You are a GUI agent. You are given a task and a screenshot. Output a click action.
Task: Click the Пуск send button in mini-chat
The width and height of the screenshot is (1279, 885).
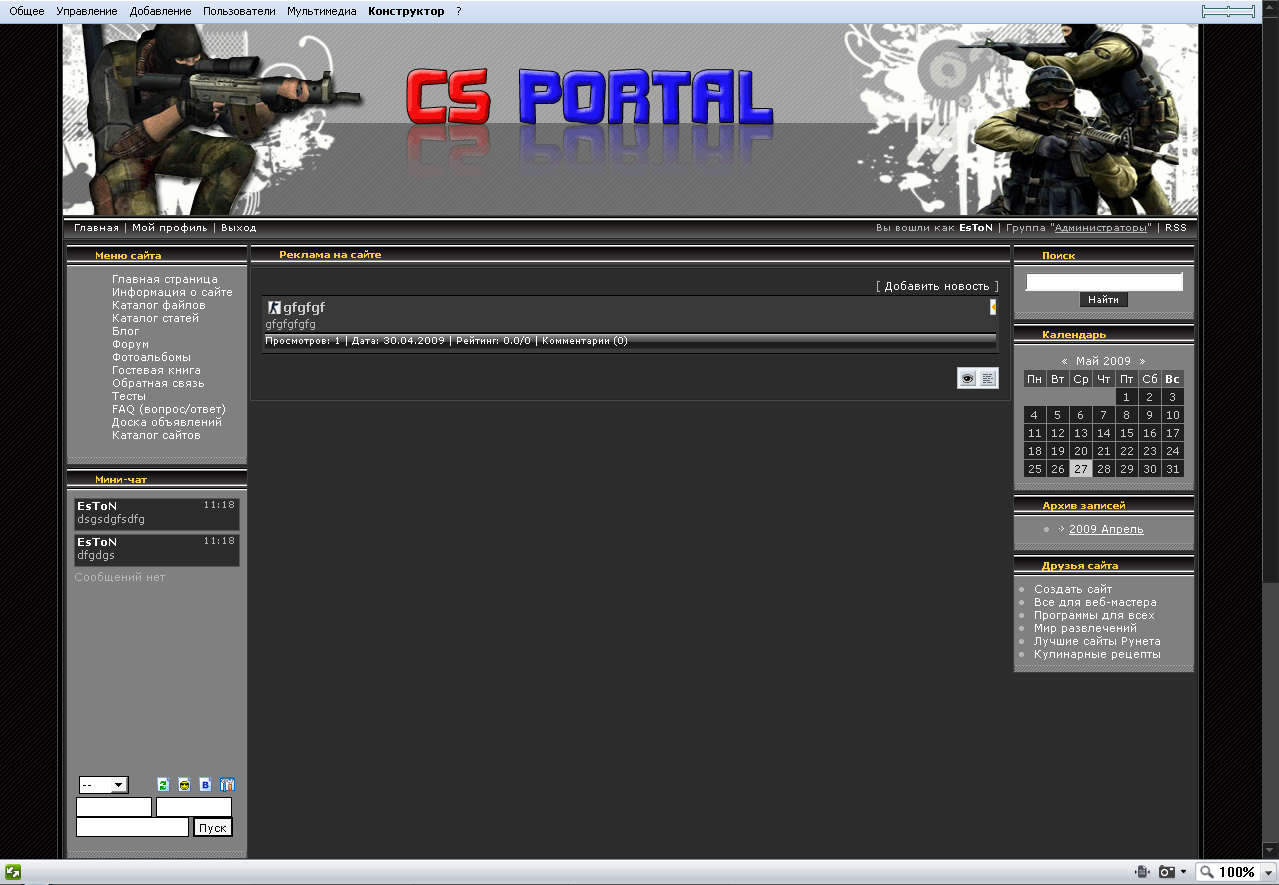(212, 828)
